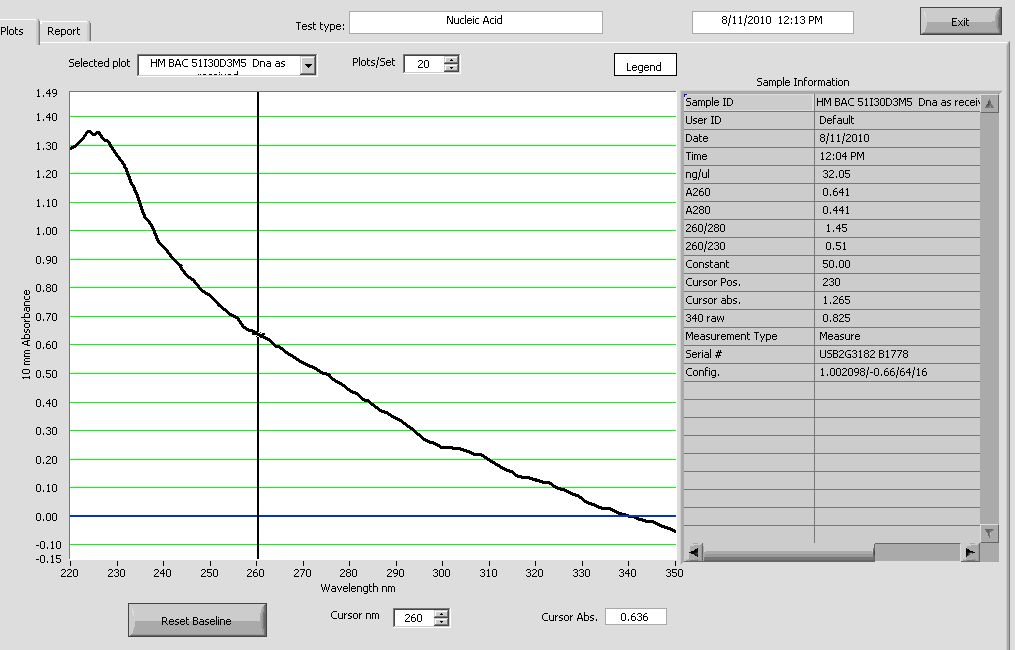Switch to the Plots tab
This screenshot has width=1015, height=650.
(x=12, y=31)
